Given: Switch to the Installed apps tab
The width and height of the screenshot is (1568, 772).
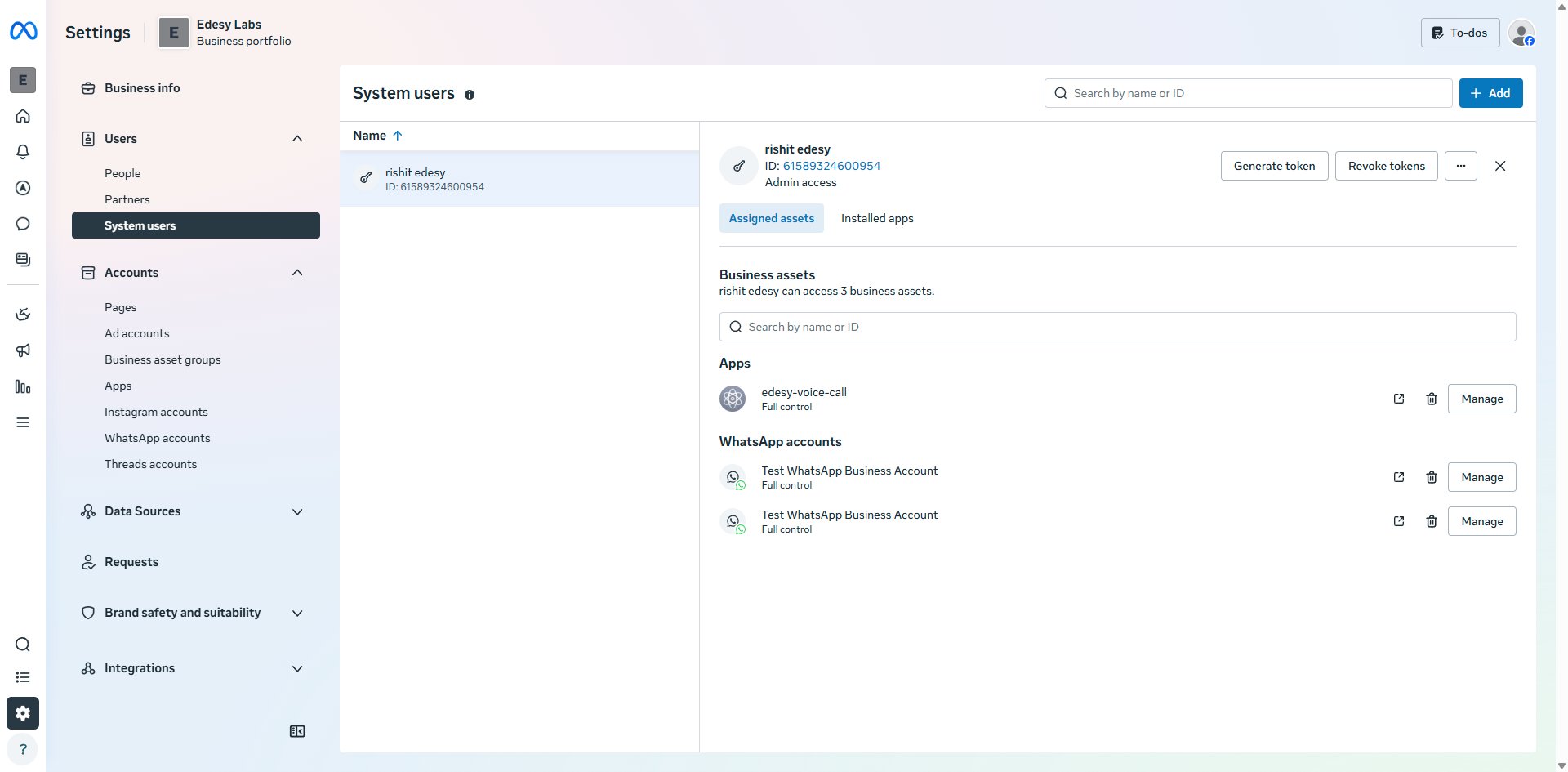Looking at the screenshot, I should point(877,218).
